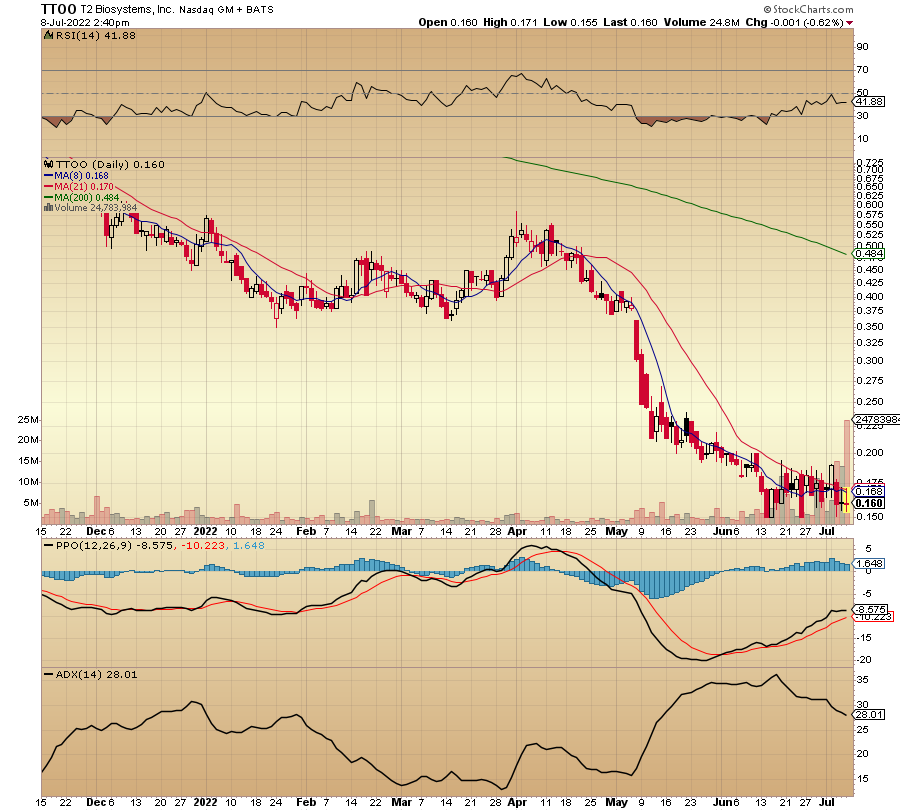Click the red down-triangle change indicator
The image size is (900, 811).
click(x=849, y=23)
